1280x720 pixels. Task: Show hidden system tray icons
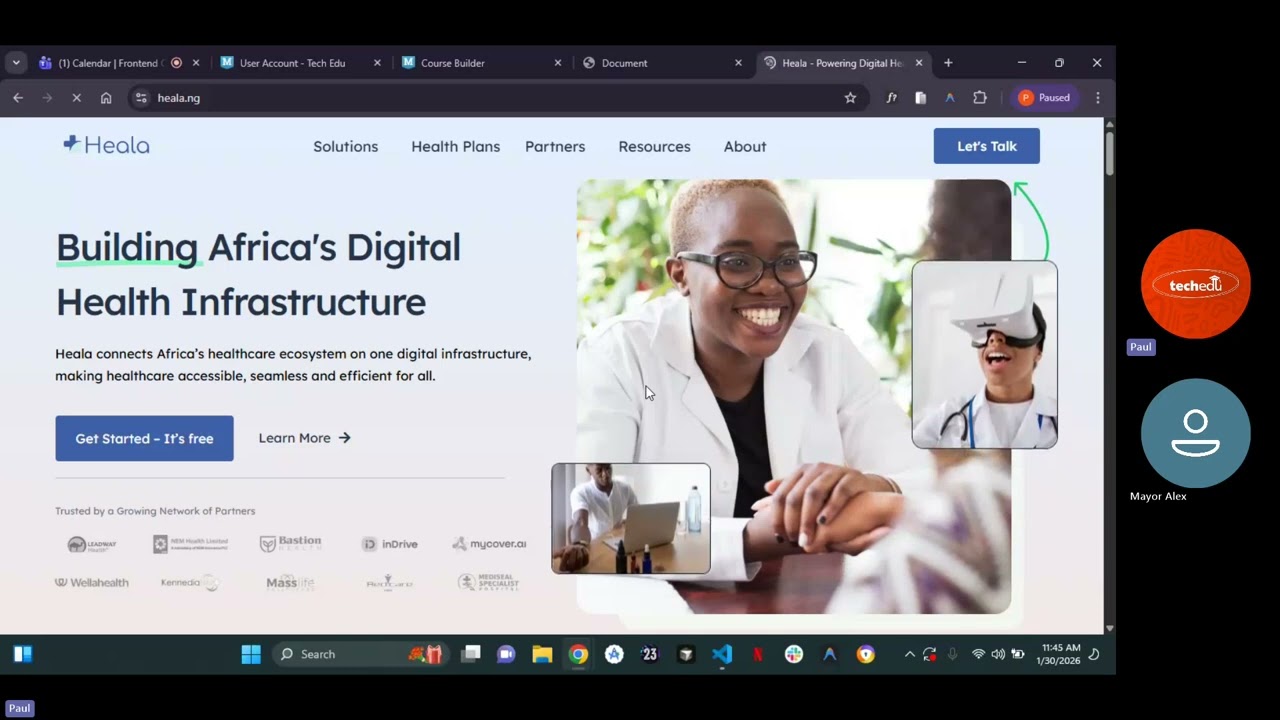point(909,654)
